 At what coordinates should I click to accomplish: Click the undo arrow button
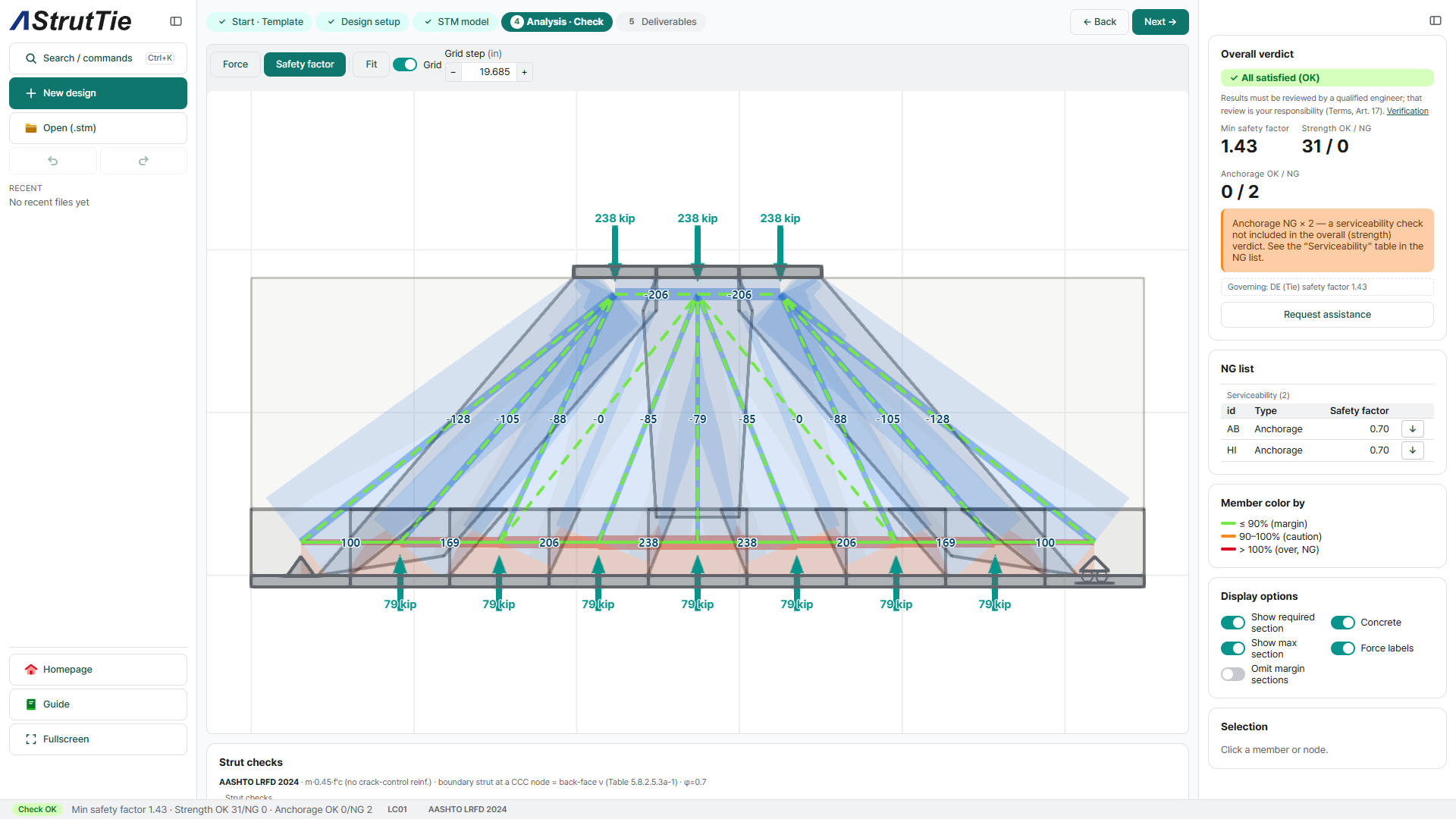[x=53, y=161]
